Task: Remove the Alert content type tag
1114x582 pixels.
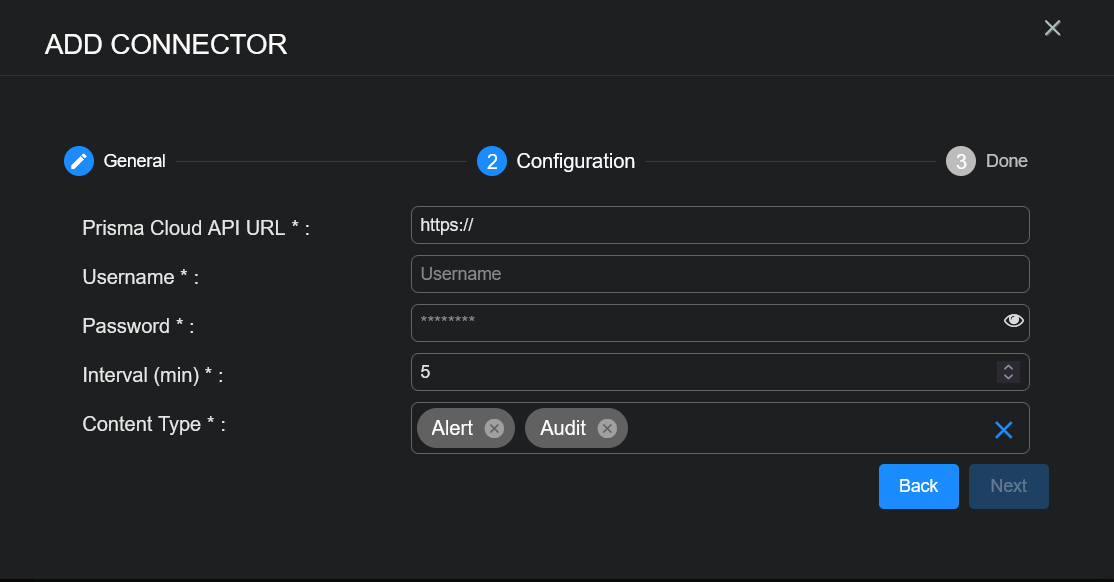Action: point(494,428)
